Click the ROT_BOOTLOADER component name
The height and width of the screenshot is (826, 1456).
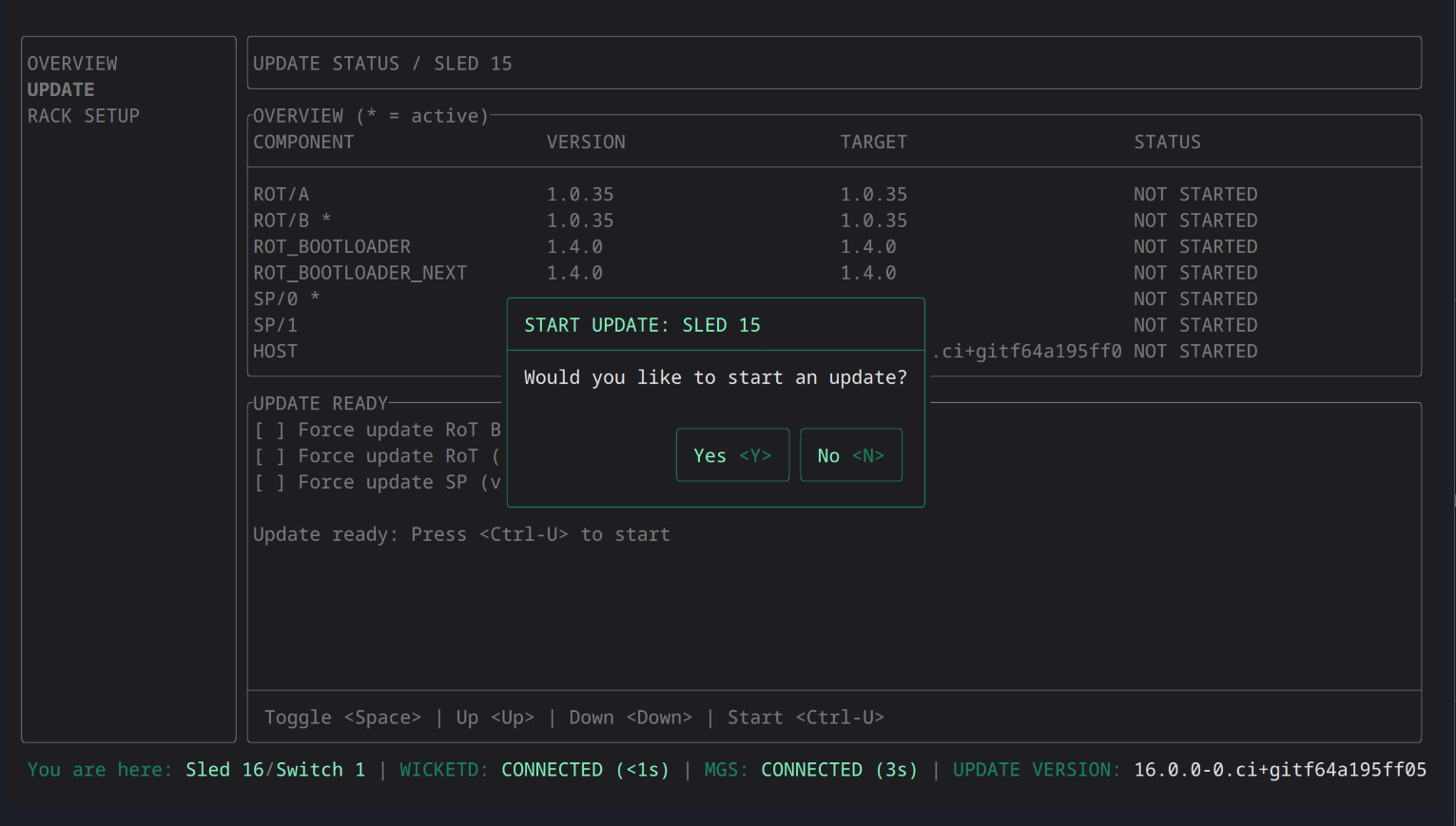(332, 246)
